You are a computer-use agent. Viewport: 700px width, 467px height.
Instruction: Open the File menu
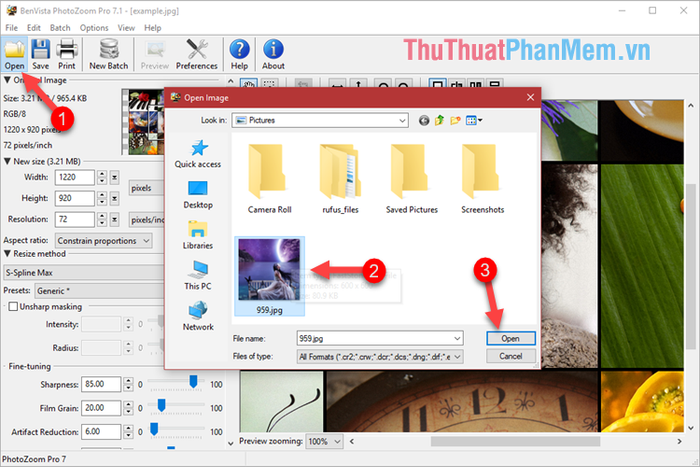12,28
